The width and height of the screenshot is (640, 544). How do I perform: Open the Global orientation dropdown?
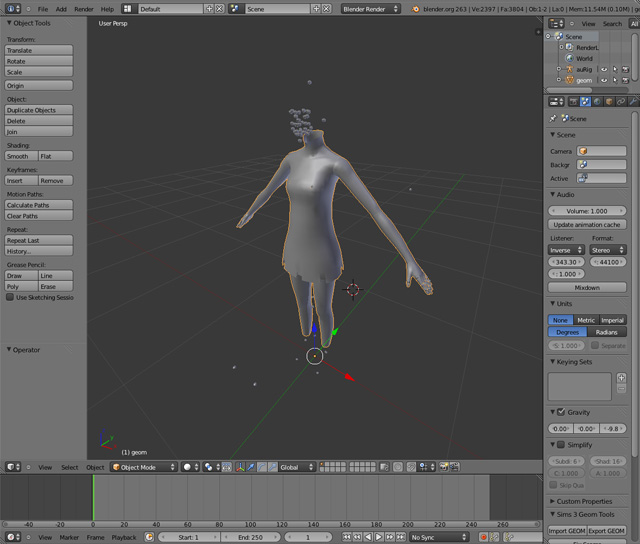(297, 467)
